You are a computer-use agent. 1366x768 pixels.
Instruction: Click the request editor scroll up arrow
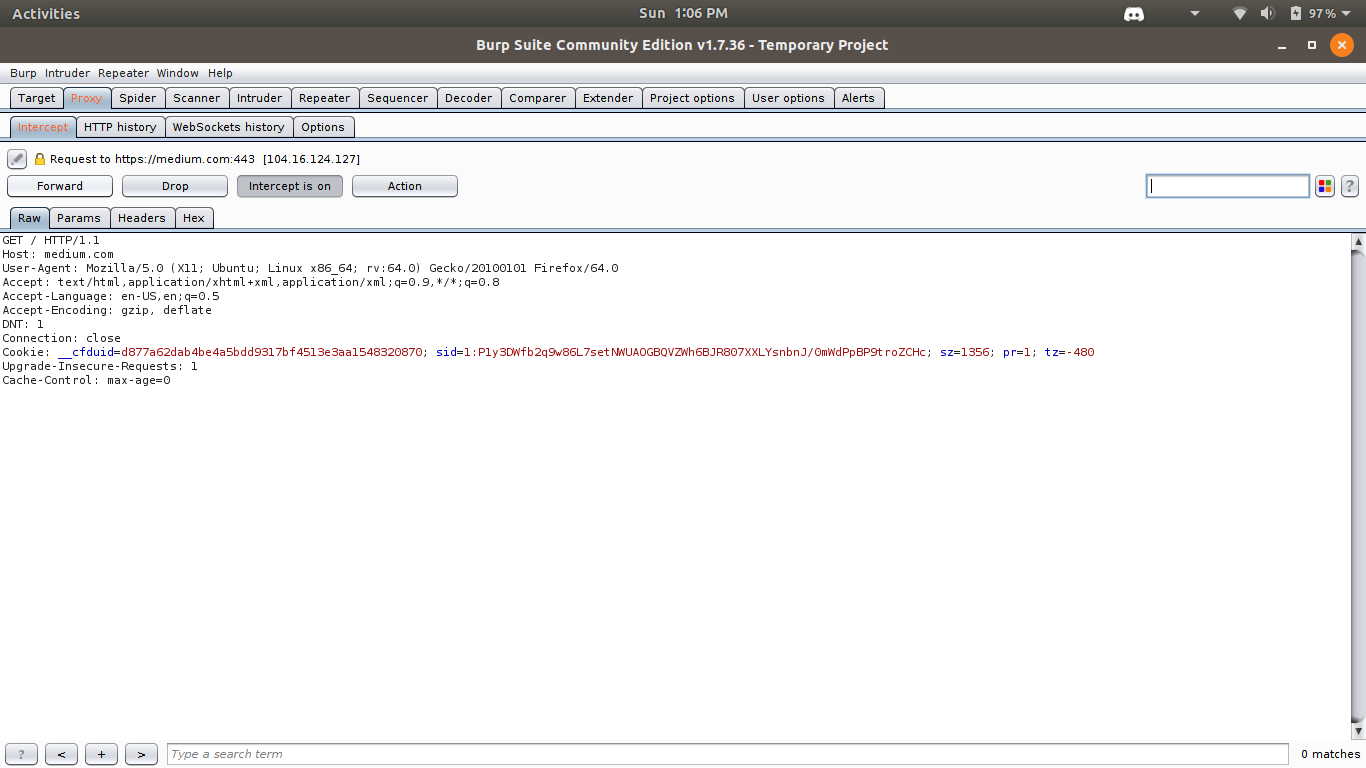pos(1358,241)
